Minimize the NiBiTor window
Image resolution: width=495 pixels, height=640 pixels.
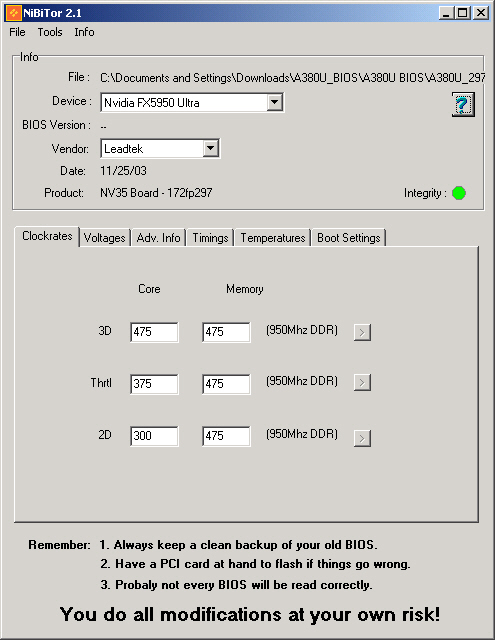coord(446,13)
